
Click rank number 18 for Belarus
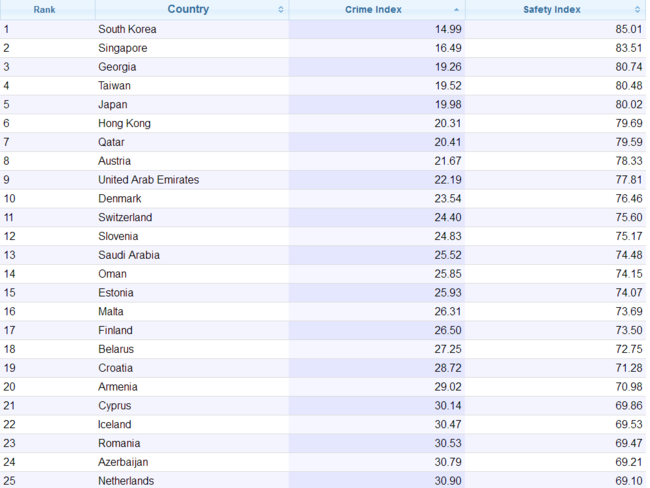pos(8,349)
